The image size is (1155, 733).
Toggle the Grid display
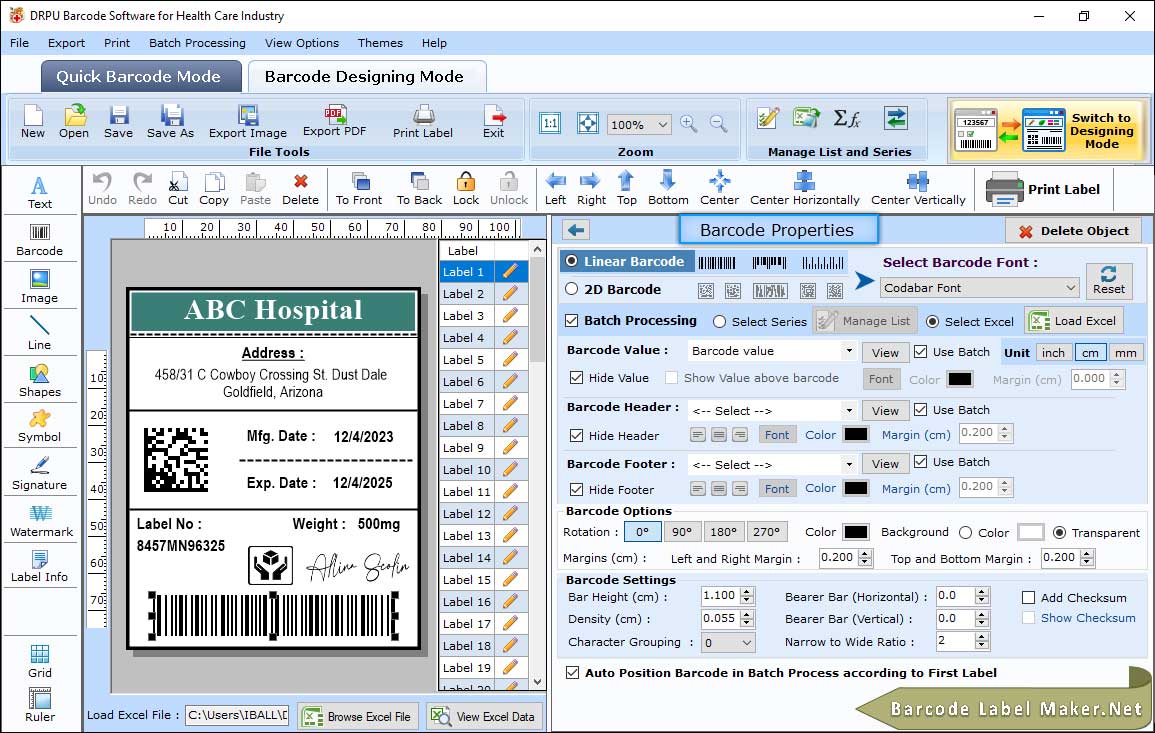pyautogui.click(x=40, y=662)
